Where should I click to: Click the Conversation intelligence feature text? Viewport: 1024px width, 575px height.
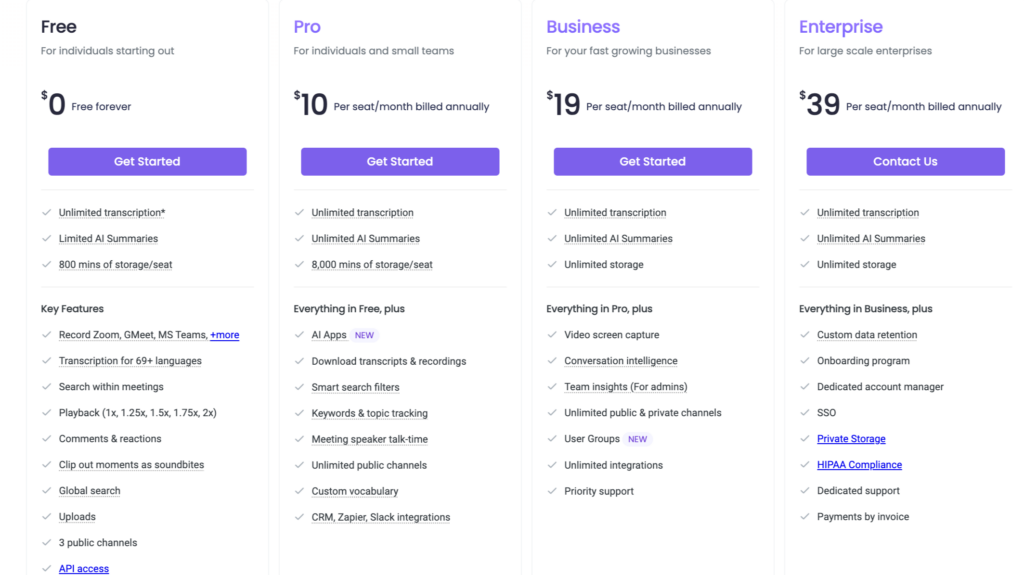pyautogui.click(x=620, y=361)
